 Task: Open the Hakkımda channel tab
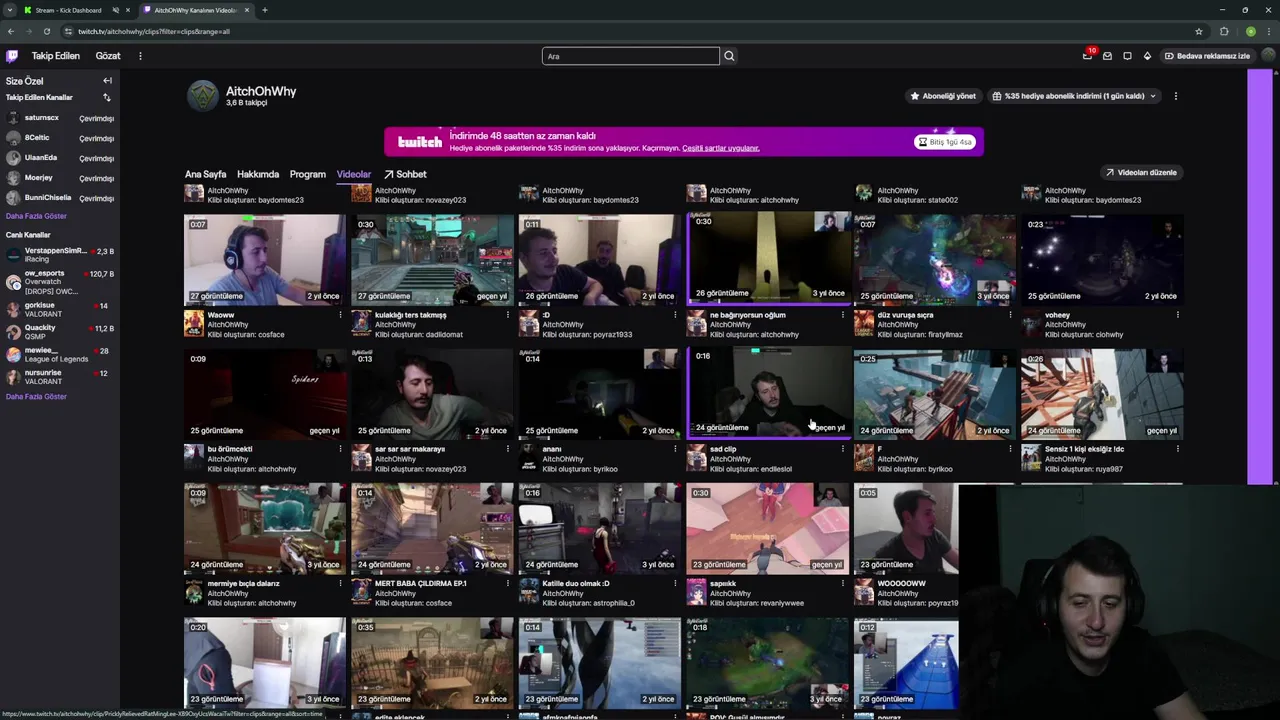(x=258, y=174)
